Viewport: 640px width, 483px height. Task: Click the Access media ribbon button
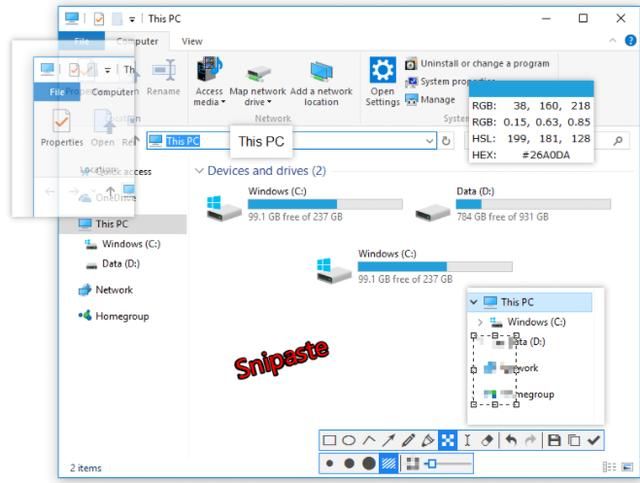point(209,81)
